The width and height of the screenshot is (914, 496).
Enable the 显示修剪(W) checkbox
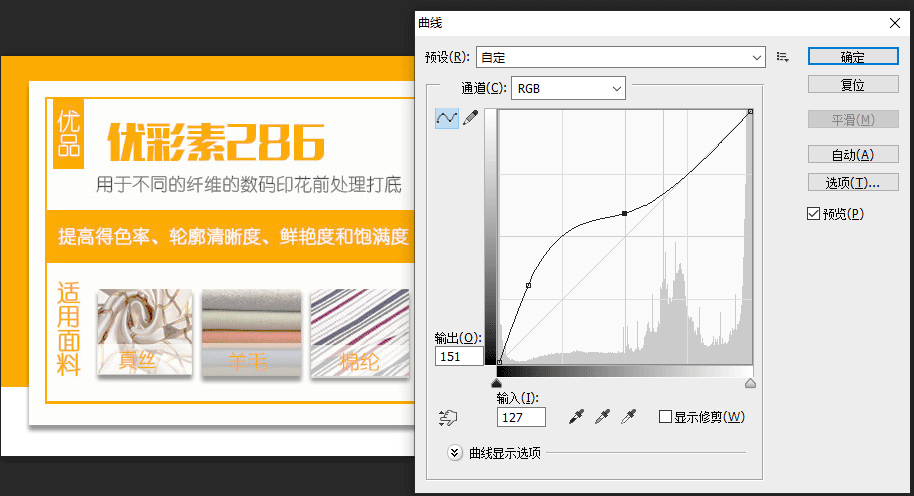(x=666, y=417)
